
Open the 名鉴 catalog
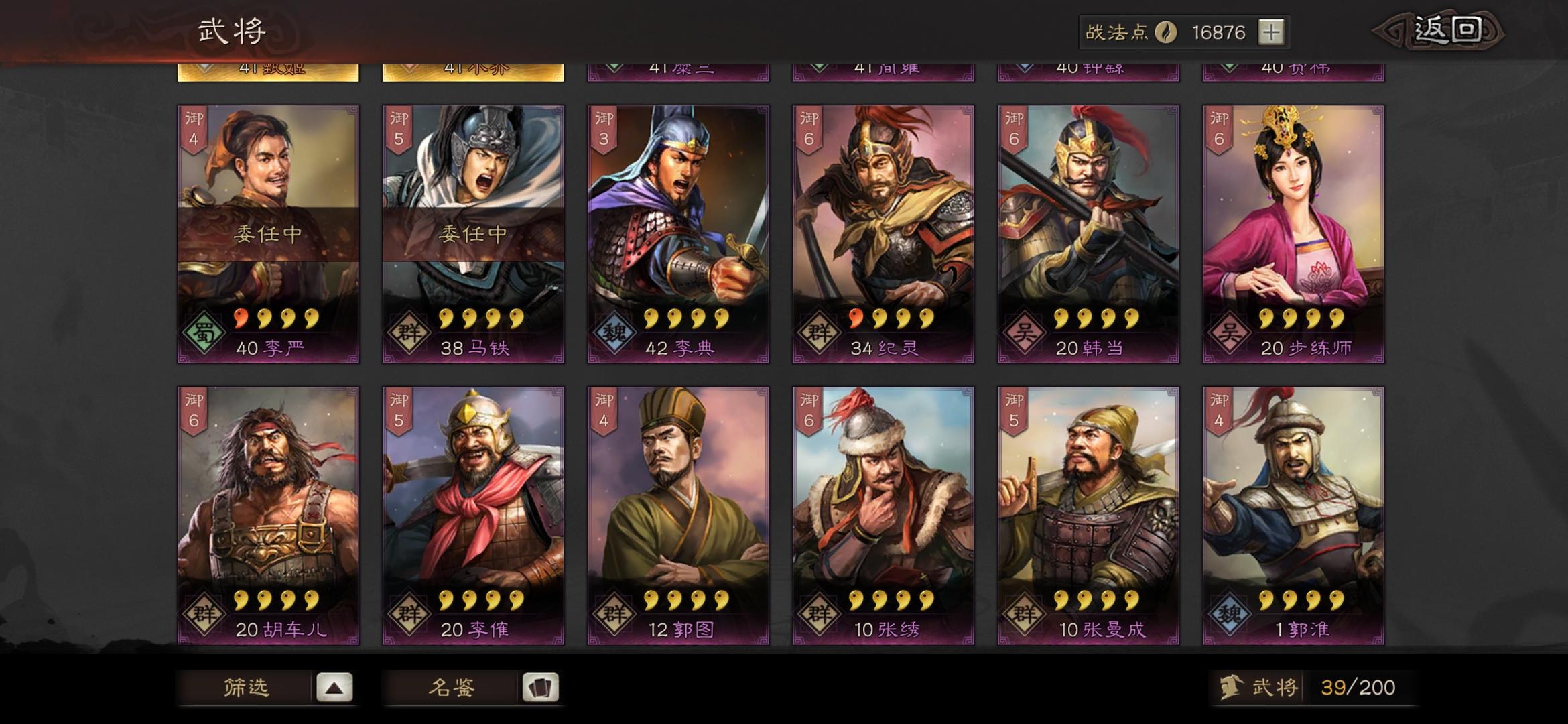pyautogui.click(x=451, y=688)
